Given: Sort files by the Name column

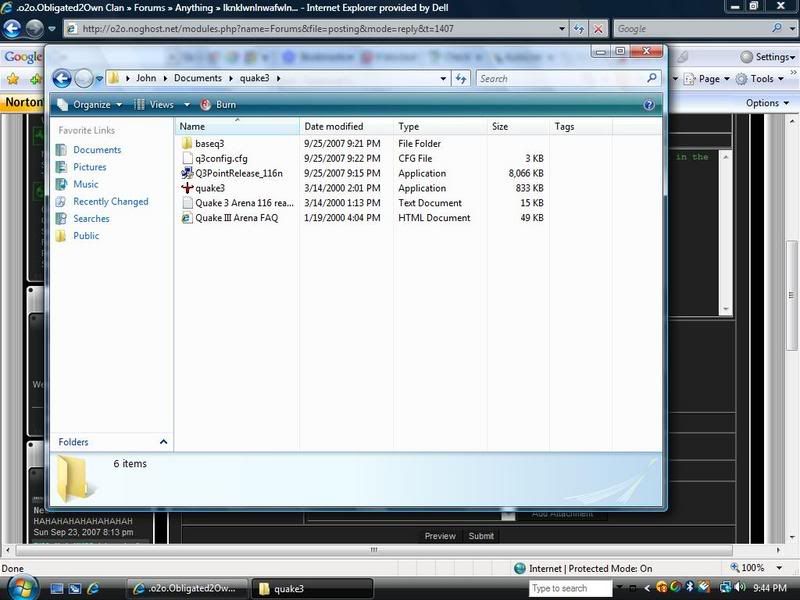Looking at the screenshot, I should point(237,127).
